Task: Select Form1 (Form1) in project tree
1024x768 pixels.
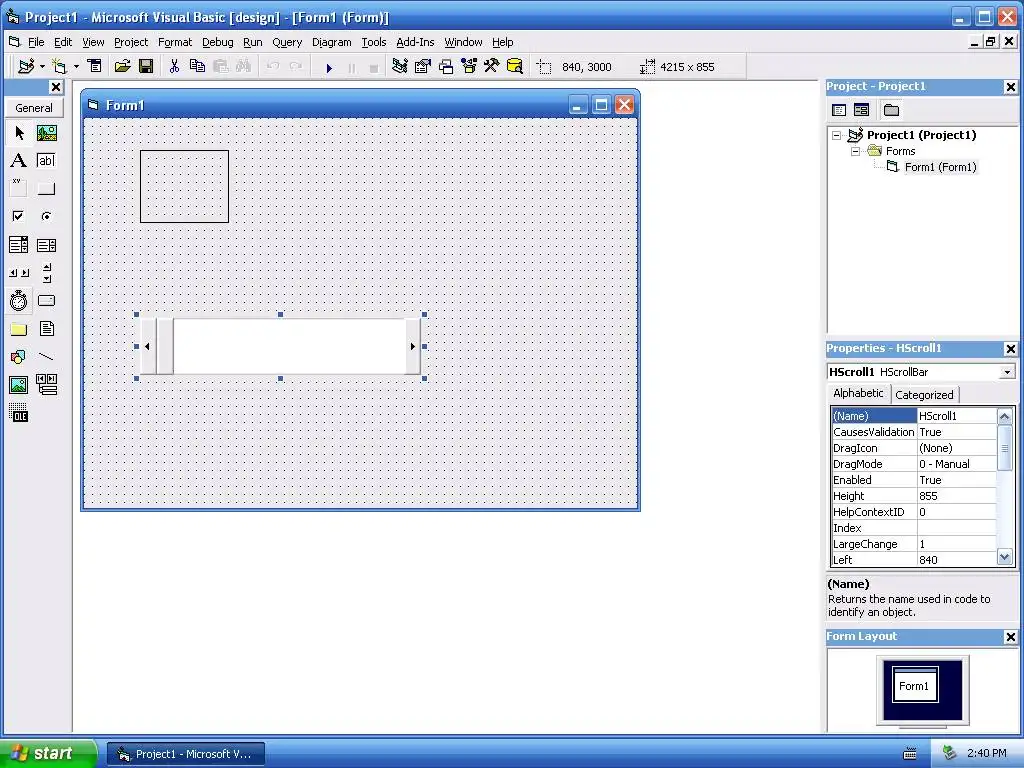Action: pos(940,167)
